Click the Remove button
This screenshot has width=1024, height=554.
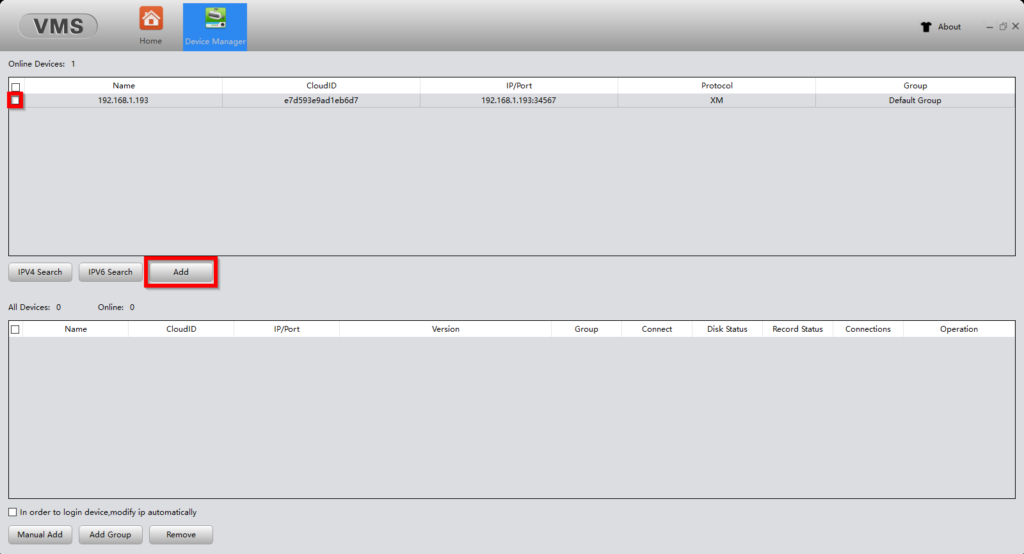[x=181, y=535]
